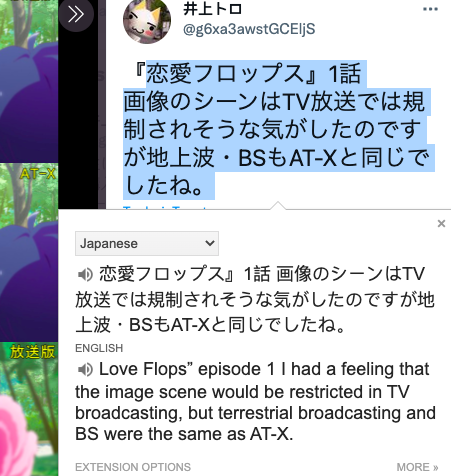Play audio for the Japanese source text

pos(85,274)
